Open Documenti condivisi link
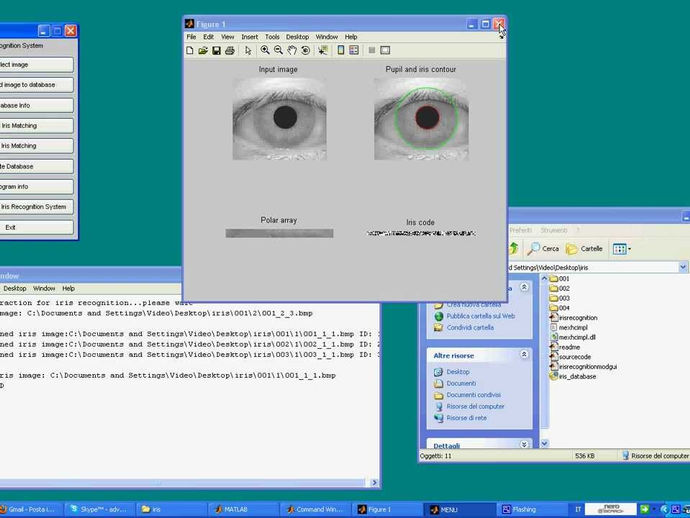The height and width of the screenshot is (518, 690). 473,395
